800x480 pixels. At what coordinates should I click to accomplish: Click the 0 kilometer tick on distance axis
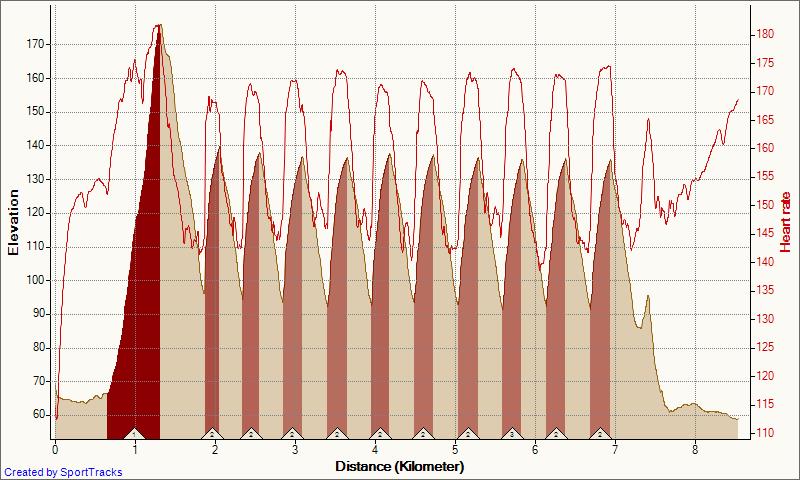[55, 450]
